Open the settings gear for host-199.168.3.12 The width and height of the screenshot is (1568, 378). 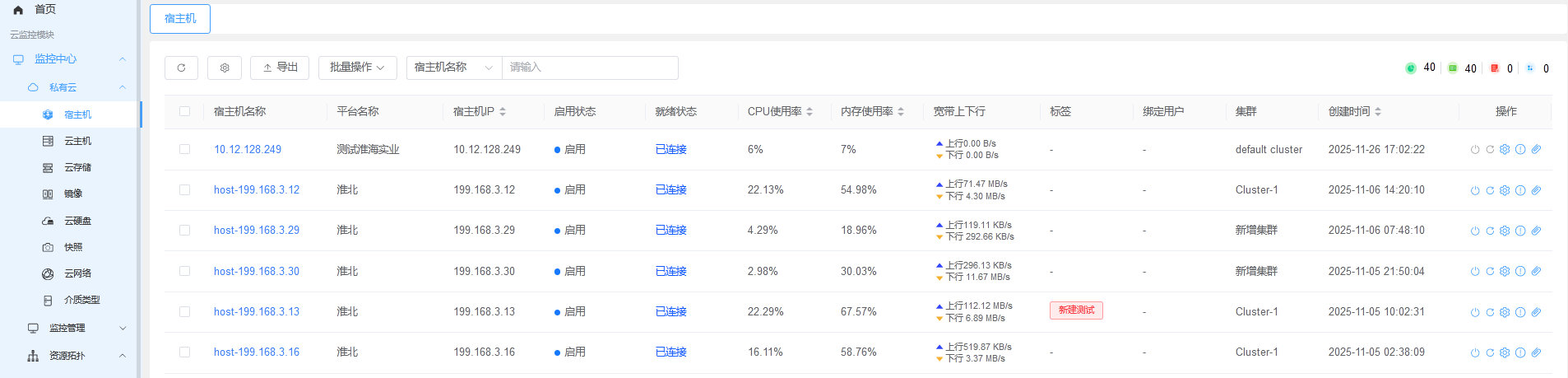point(1505,190)
